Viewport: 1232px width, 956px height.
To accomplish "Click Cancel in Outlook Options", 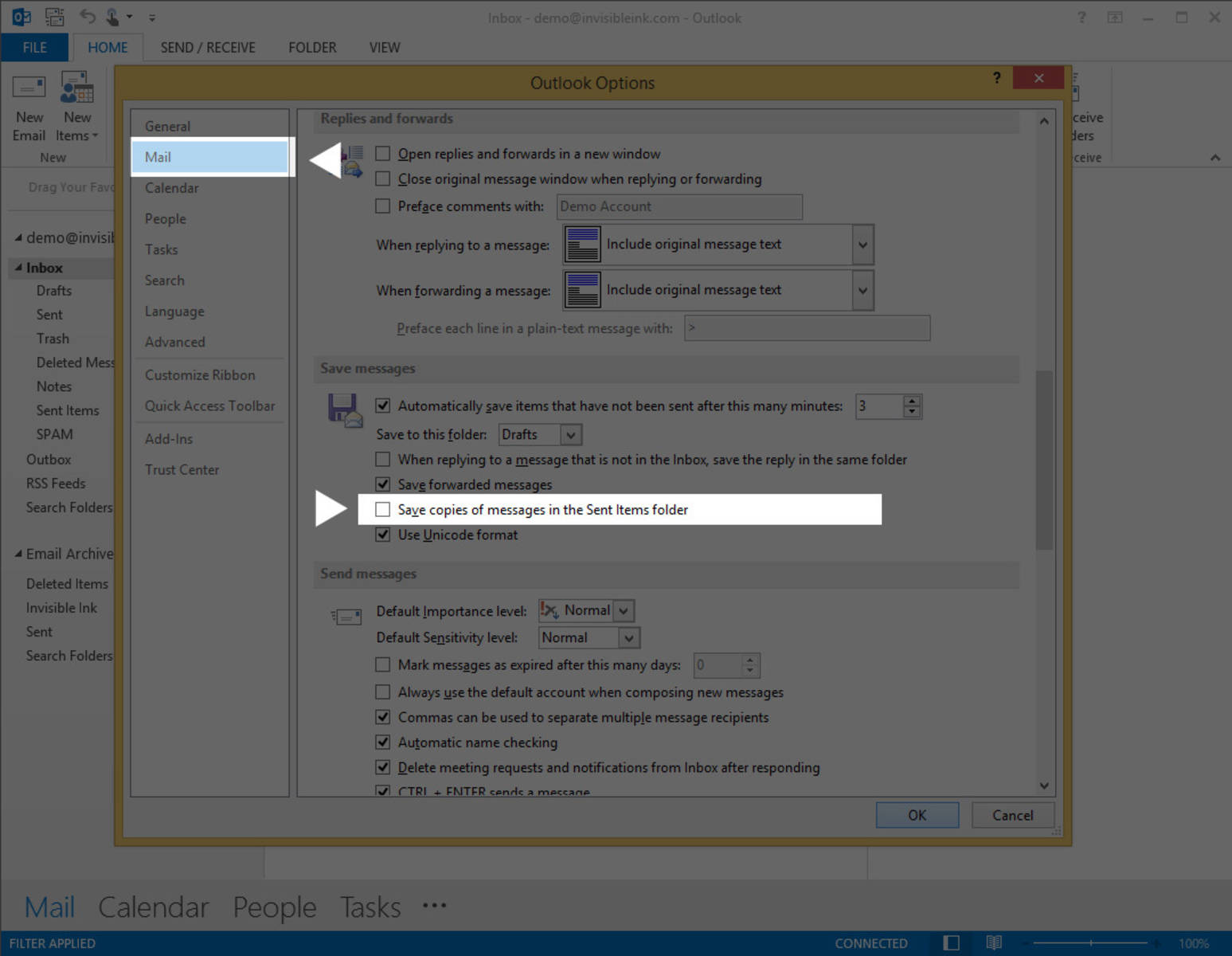I will pos(1013,815).
